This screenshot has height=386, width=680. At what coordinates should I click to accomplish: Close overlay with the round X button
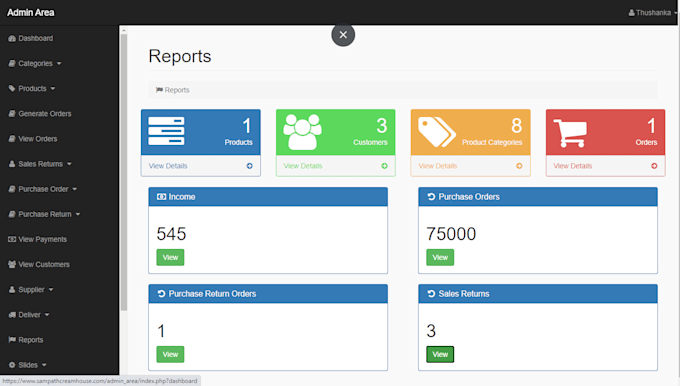coord(343,35)
